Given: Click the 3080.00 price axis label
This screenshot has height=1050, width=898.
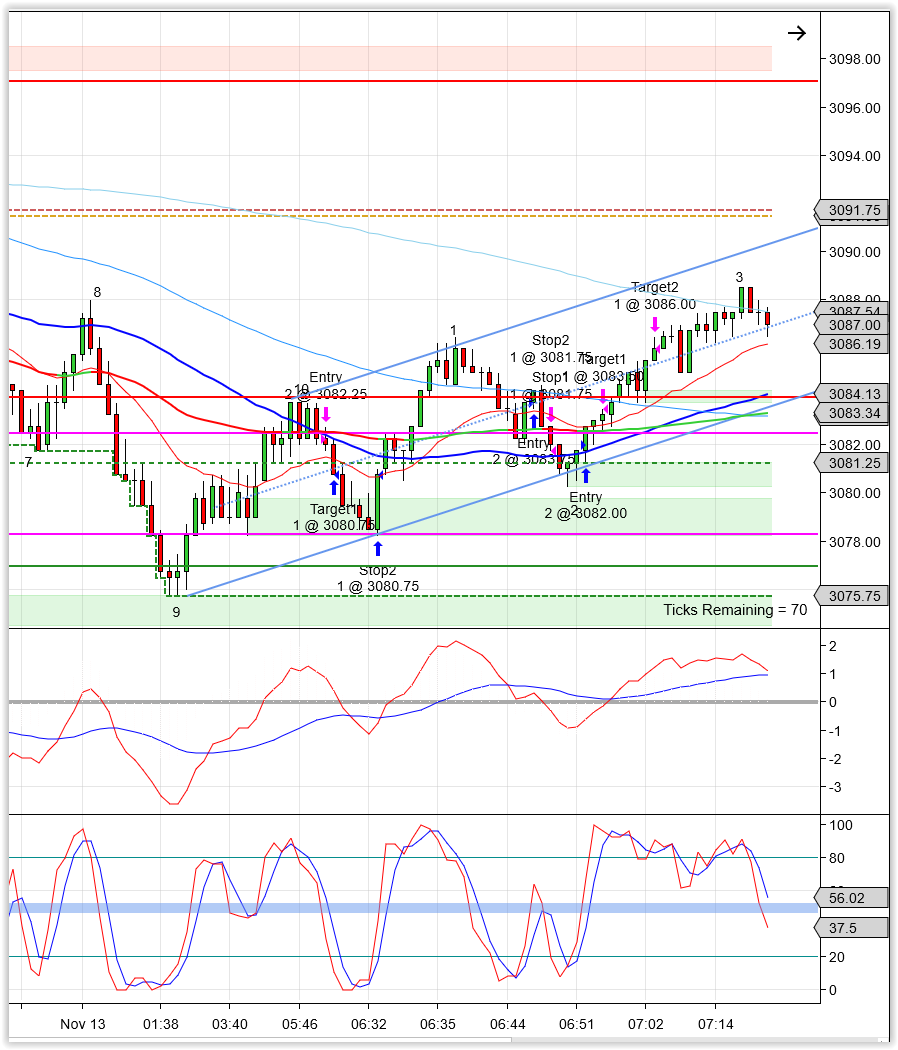Looking at the screenshot, I should pyautogui.click(x=854, y=494).
